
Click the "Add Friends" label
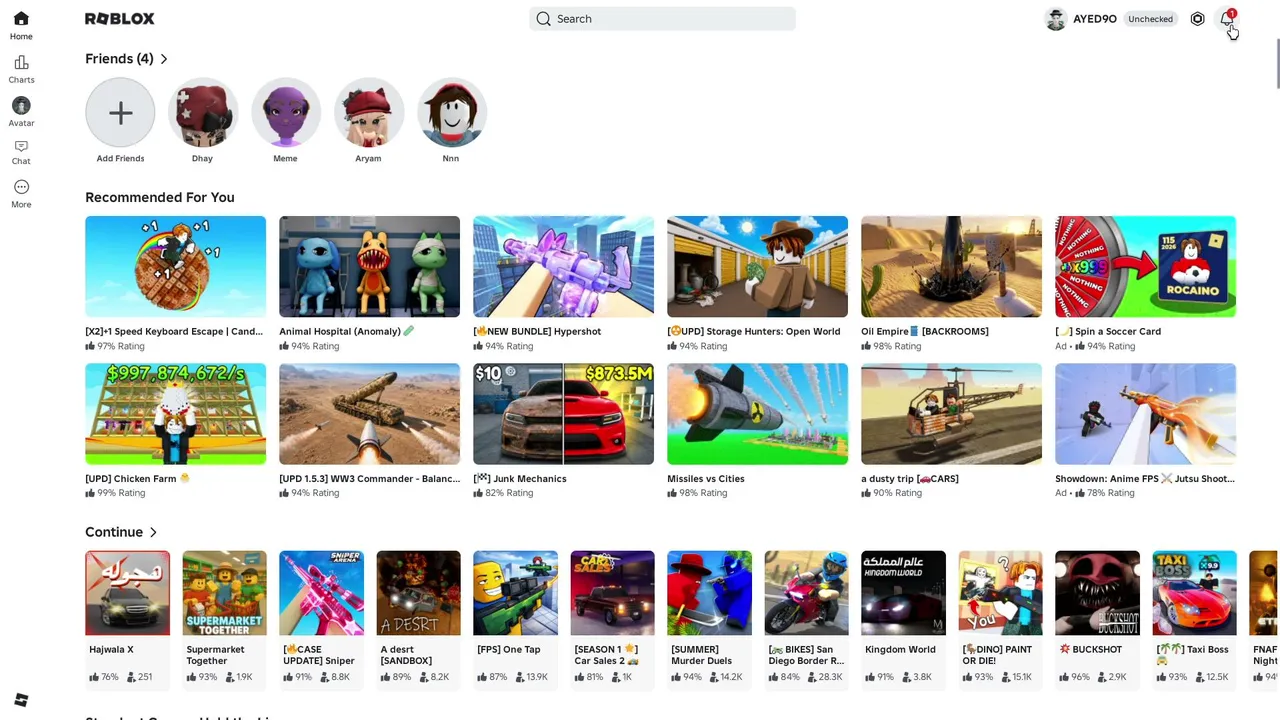coord(120,158)
